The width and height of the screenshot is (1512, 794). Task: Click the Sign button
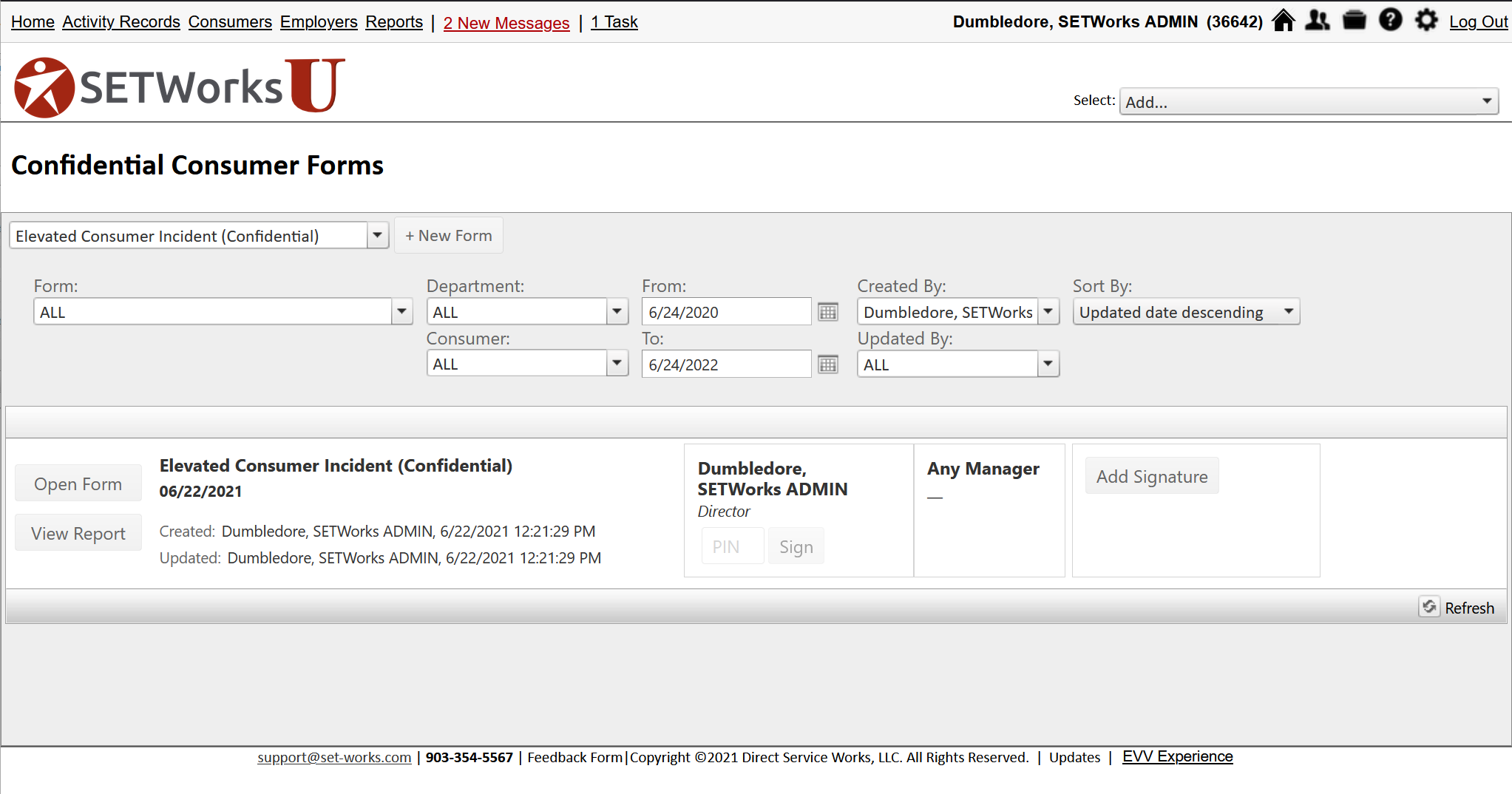[796, 546]
